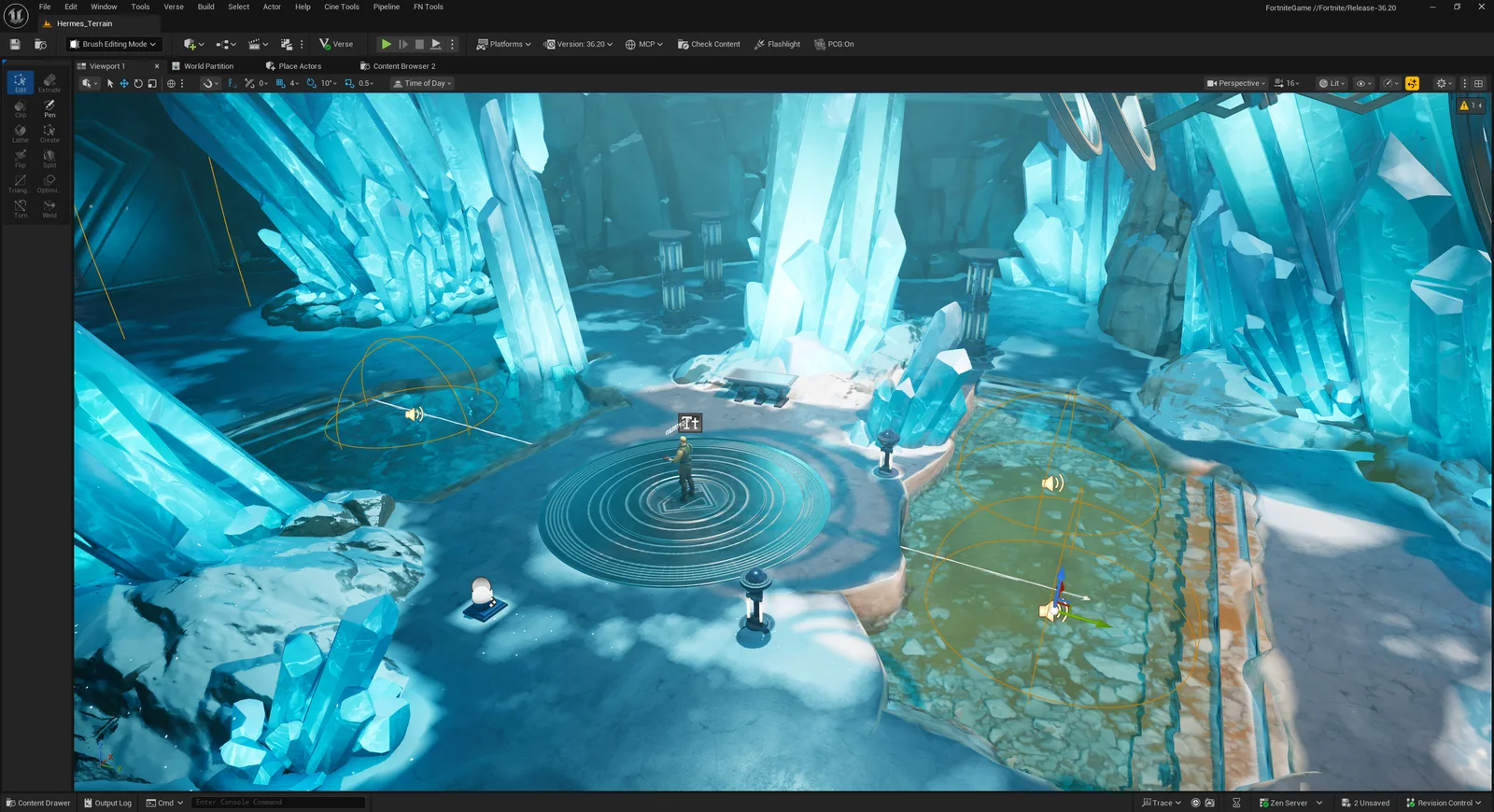Toggle the yellow highlighted viewport button
This screenshot has height=812, width=1494.
coord(1412,83)
